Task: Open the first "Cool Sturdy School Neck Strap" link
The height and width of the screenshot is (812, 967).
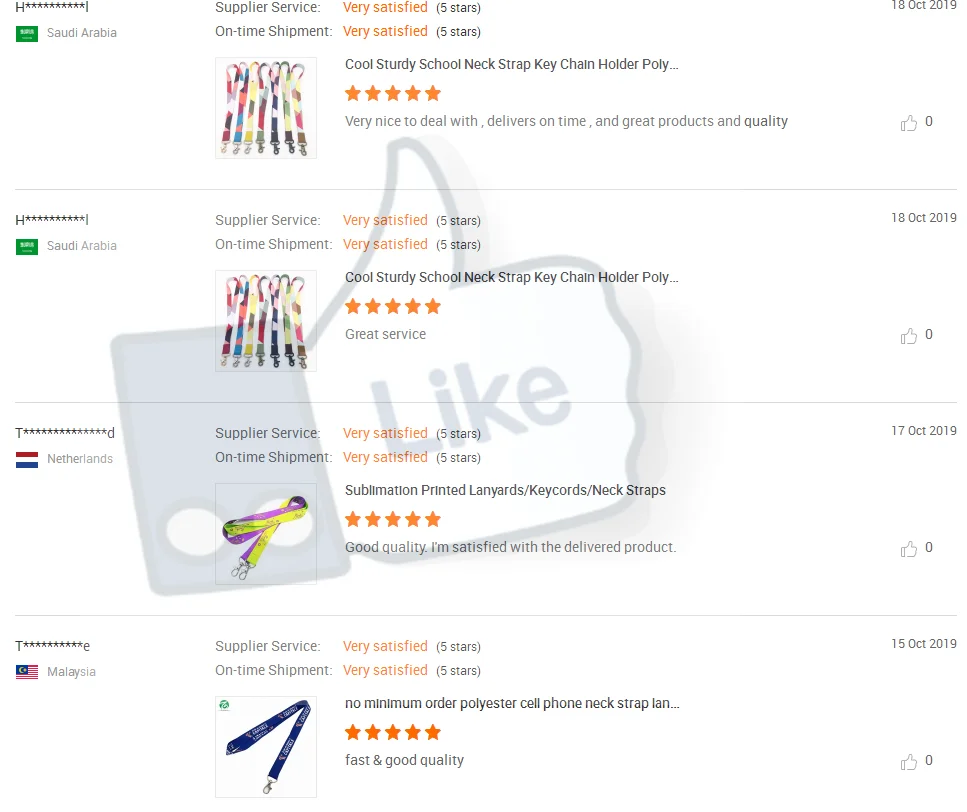Action: pos(511,65)
